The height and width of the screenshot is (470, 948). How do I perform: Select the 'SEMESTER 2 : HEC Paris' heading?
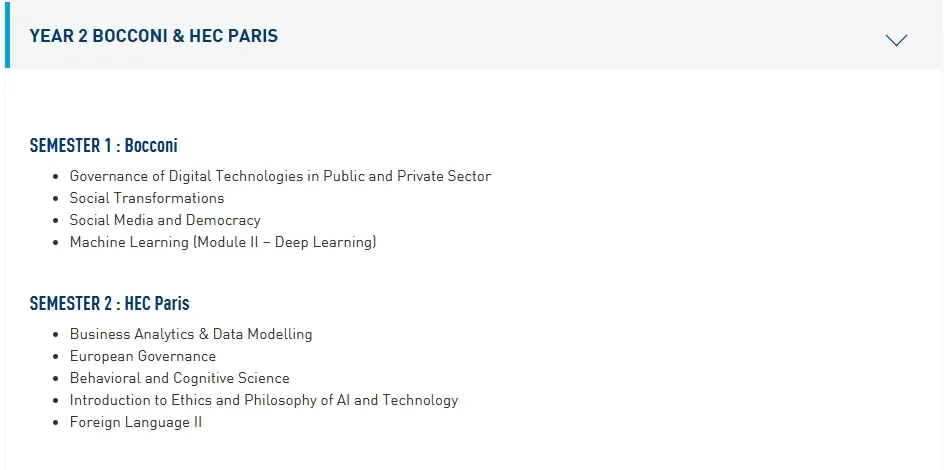point(109,303)
